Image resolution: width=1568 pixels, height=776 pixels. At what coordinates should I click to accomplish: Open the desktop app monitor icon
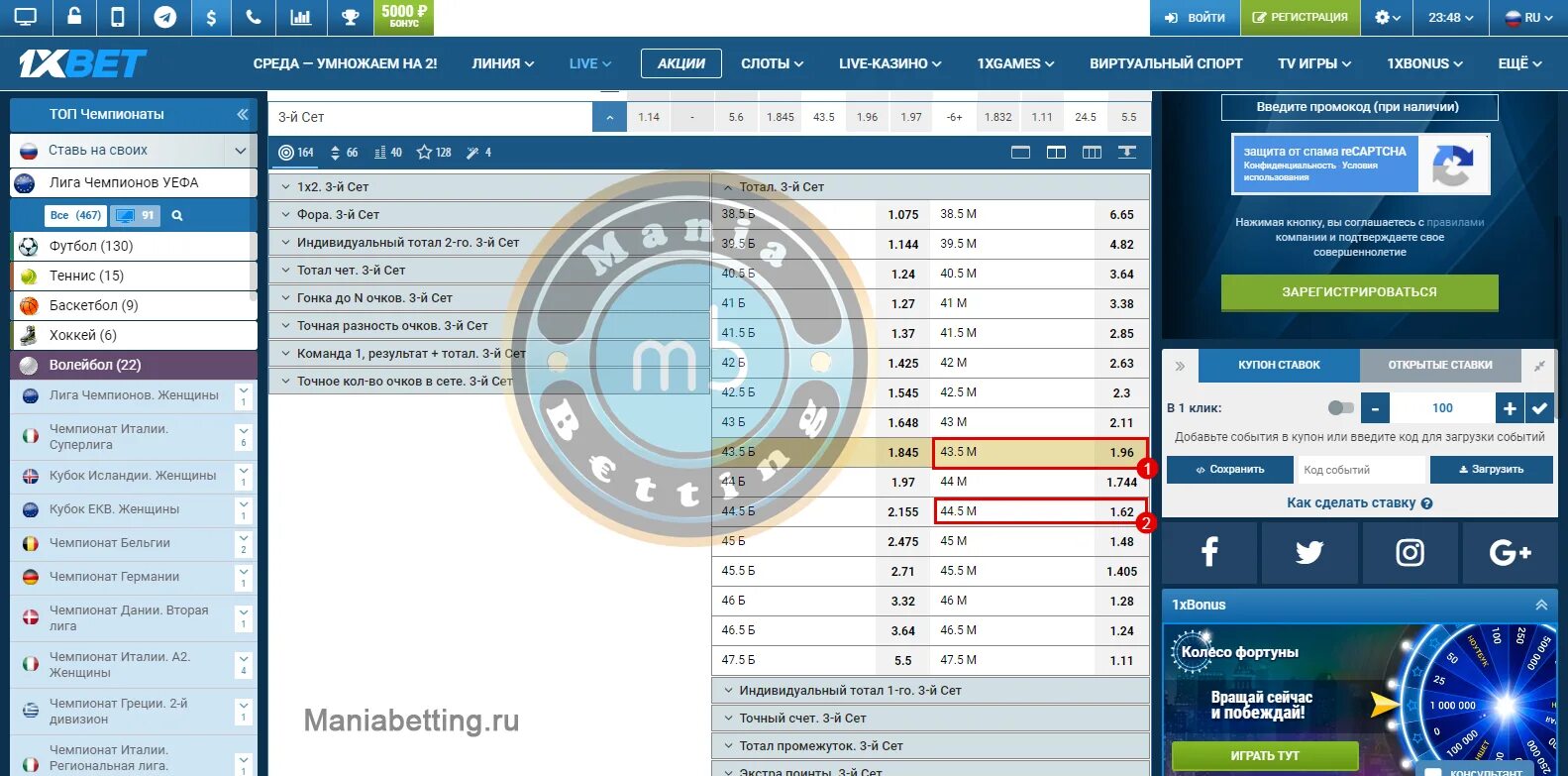click(x=25, y=17)
